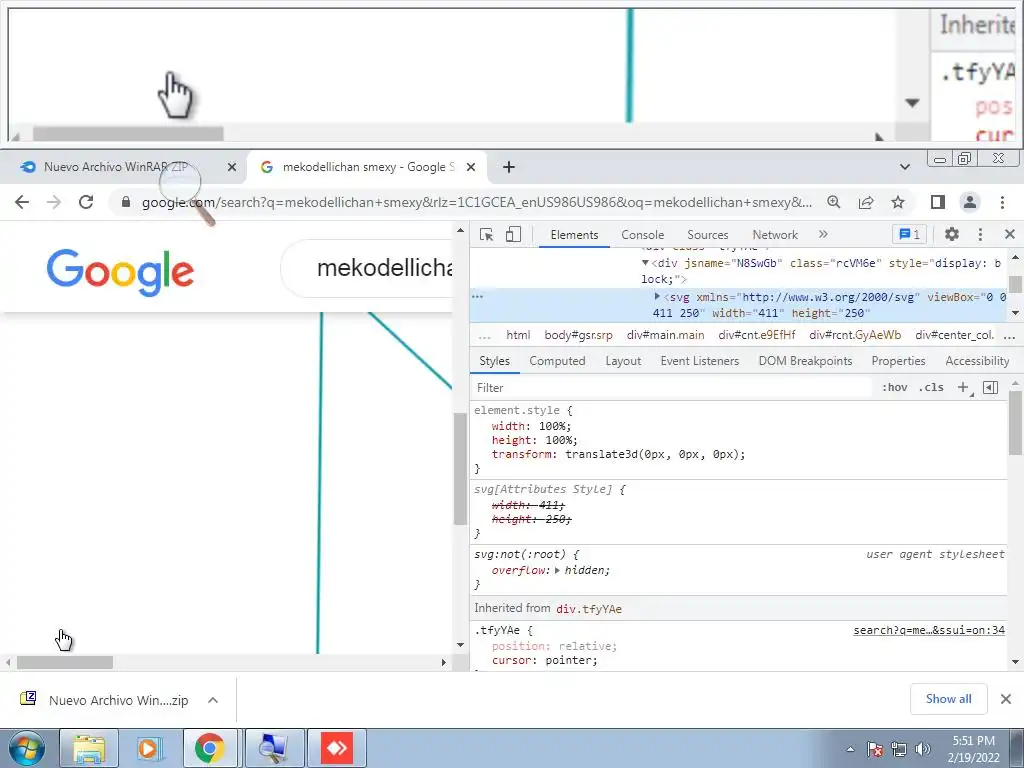Bookmark this page with the star icon
The height and width of the screenshot is (768, 1024).
point(898,202)
